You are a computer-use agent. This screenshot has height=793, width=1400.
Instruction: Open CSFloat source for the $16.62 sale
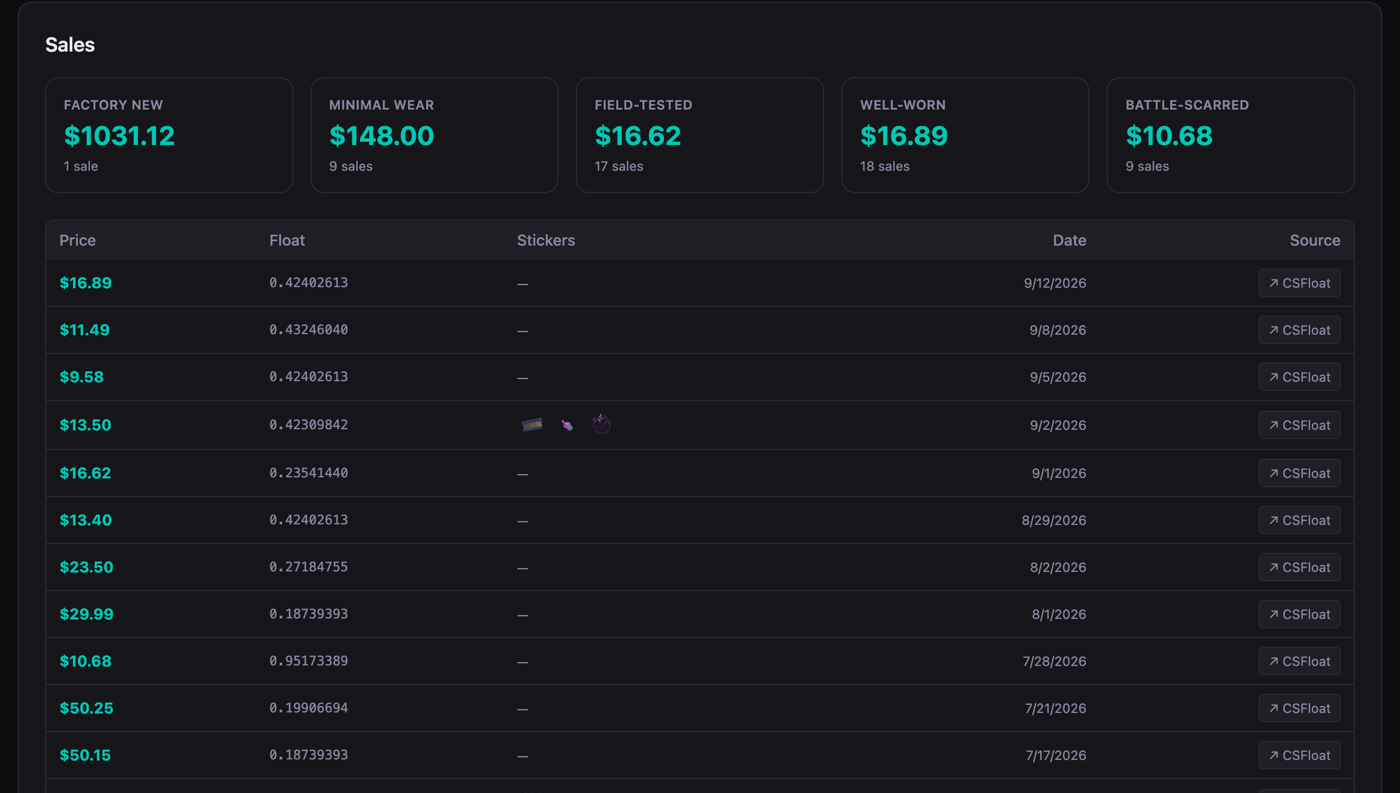[x=1299, y=473]
